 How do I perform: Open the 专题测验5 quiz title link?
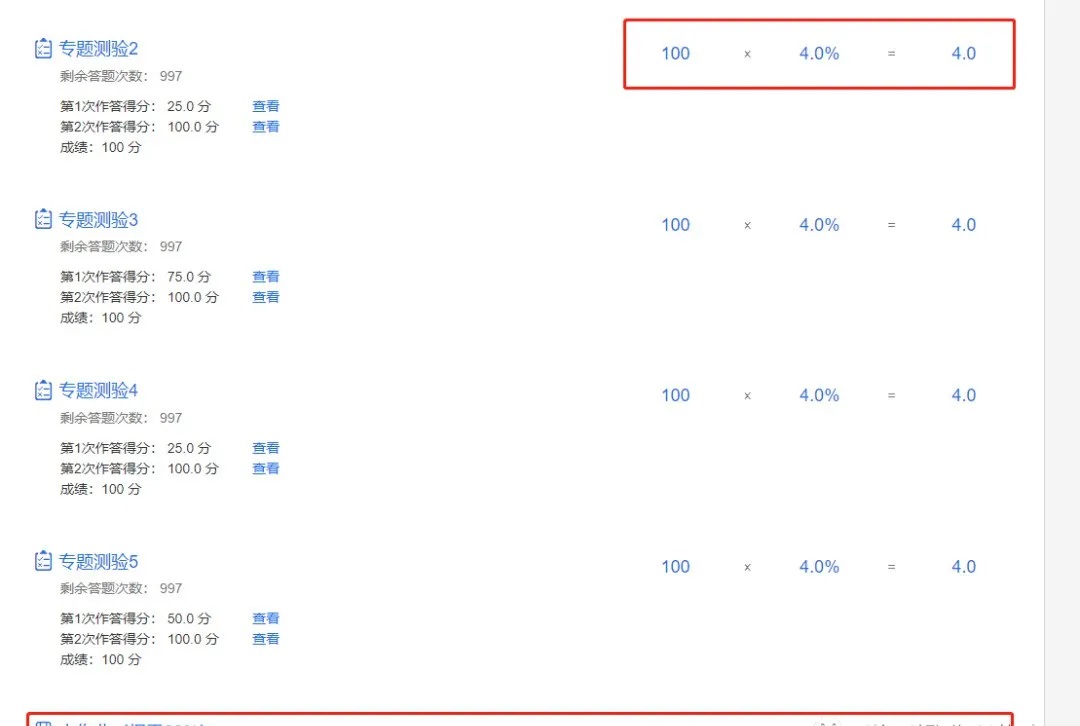(x=98, y=561)
